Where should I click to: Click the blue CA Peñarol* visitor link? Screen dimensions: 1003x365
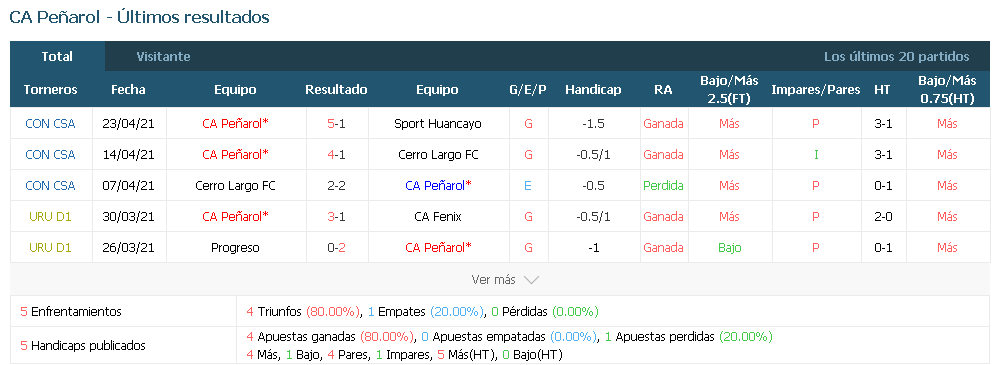(x=438, y=185)
